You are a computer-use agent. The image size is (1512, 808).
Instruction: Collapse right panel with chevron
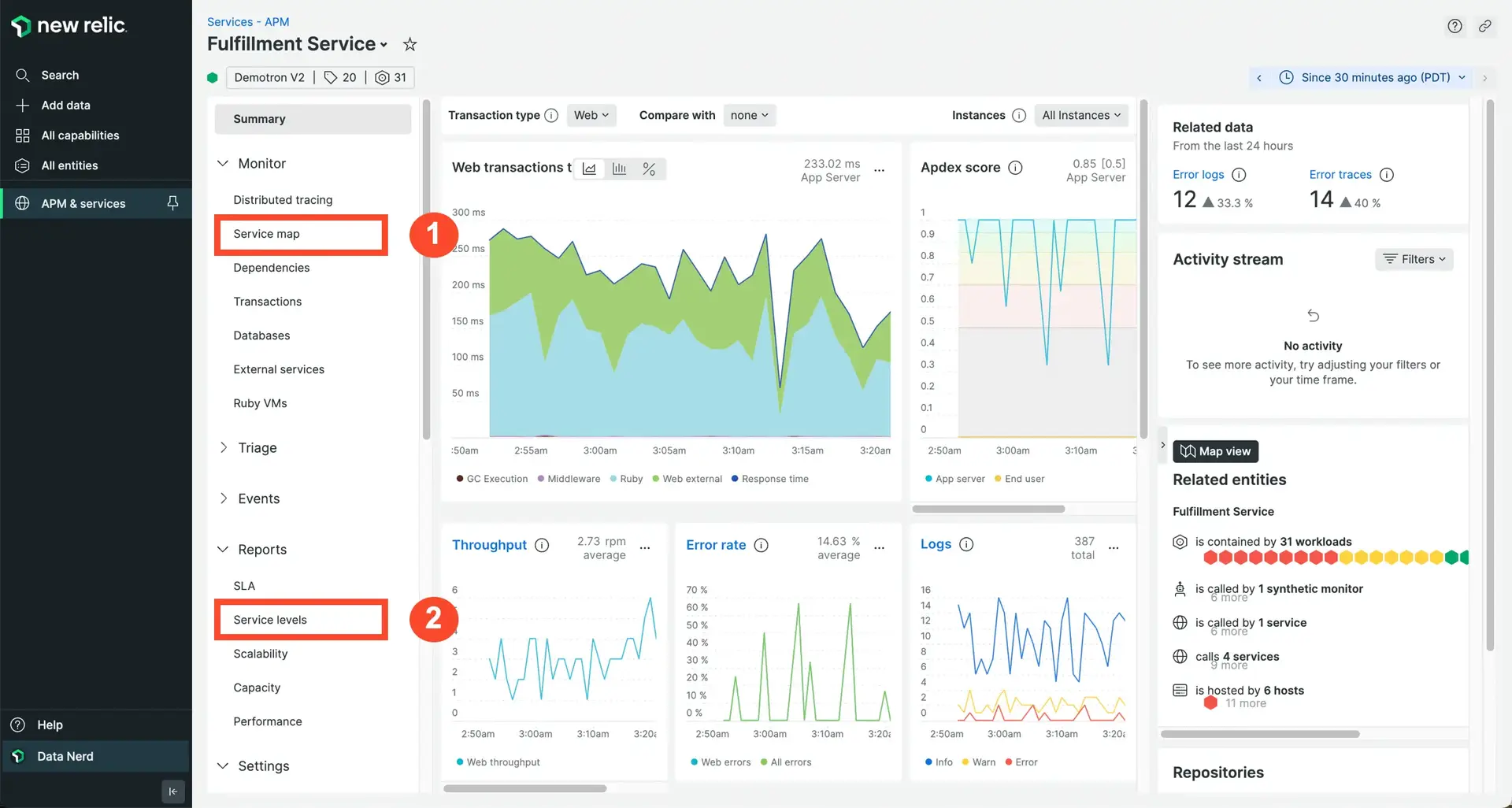[x=1163, y=445]
